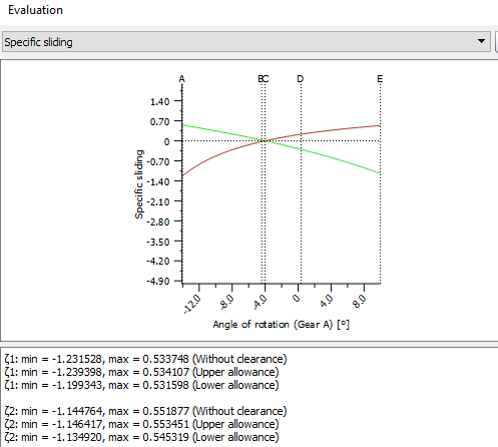Click the curves' zero crossing at BC
The width and height of the screenshot is (498, 447).
pos(264,141)
